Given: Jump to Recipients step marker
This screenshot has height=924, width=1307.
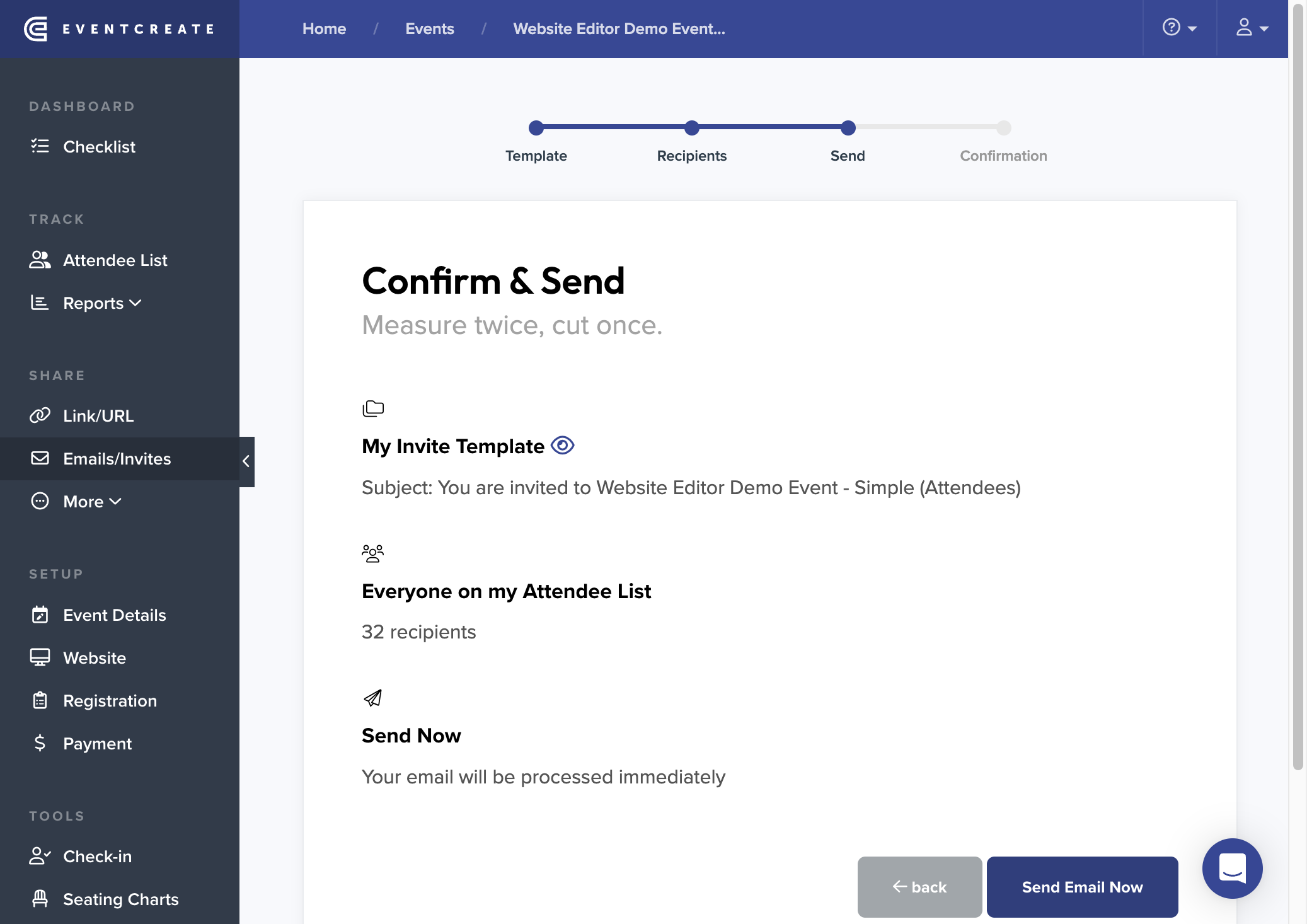Looking at the screenshot, I should point(692,128).
